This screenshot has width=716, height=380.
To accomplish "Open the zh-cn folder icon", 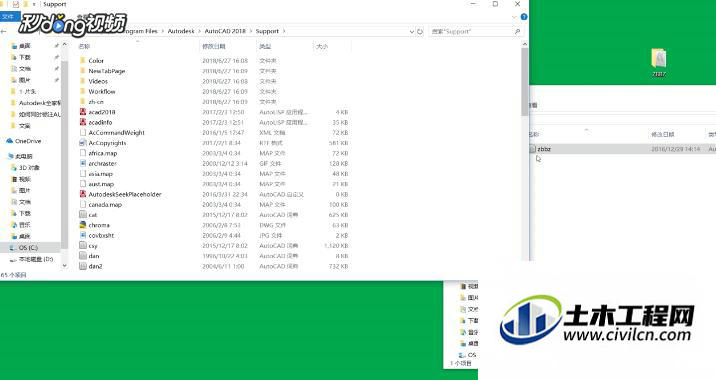I will tap(83, 101).
